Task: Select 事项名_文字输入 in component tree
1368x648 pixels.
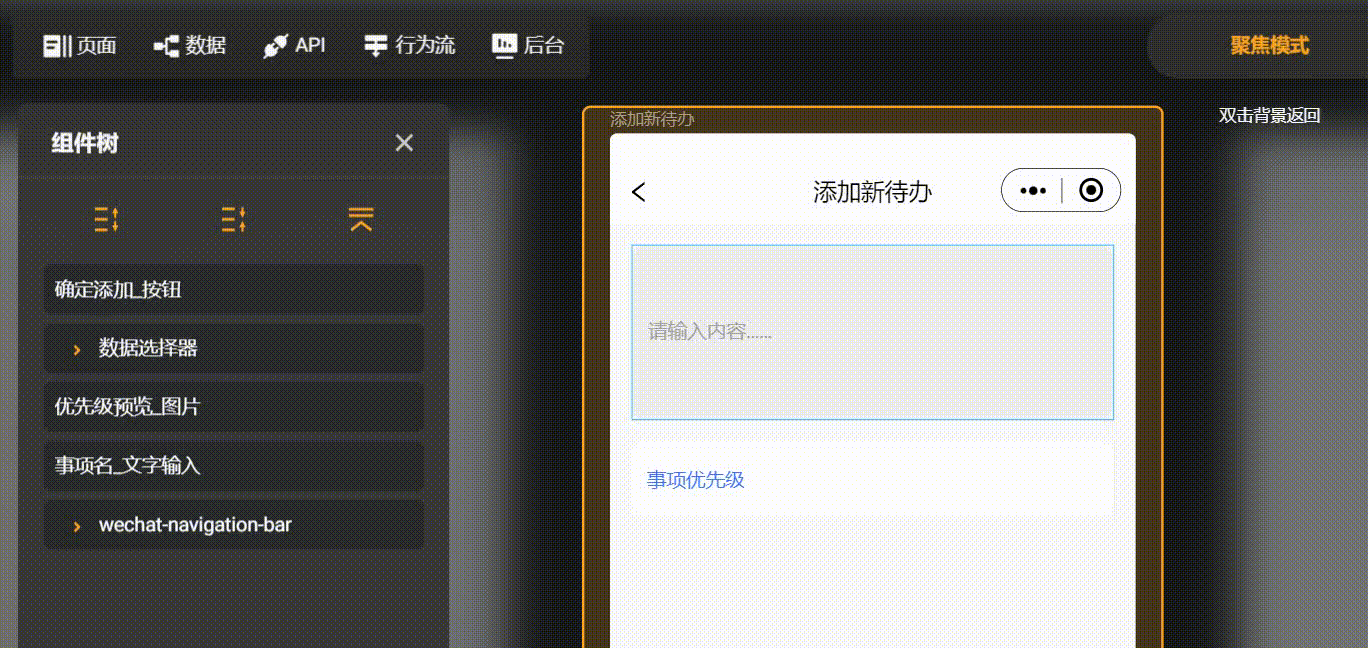Action: 234,466
